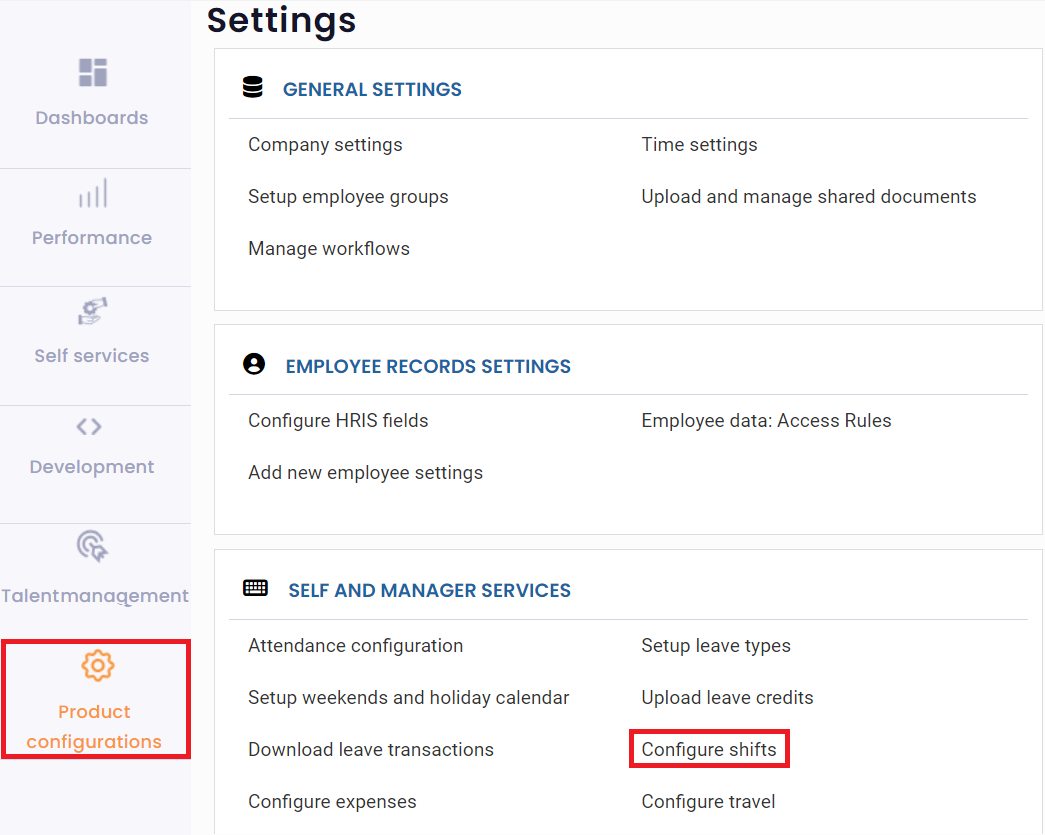Select the Dashboards icon in sidebar

91,72
